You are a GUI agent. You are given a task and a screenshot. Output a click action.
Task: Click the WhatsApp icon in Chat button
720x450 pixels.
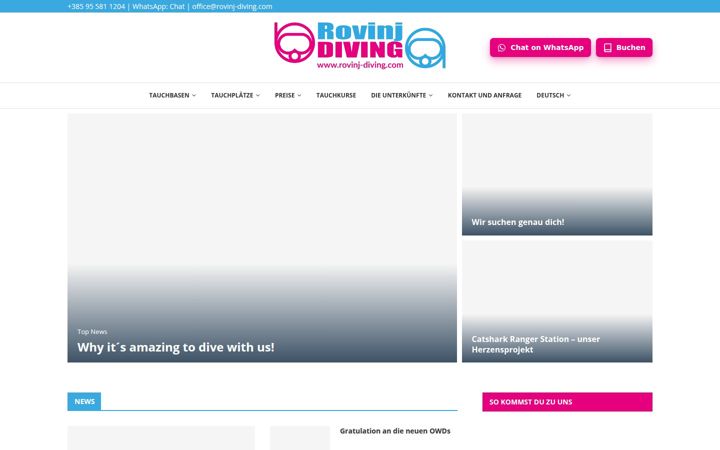[501, 48]
